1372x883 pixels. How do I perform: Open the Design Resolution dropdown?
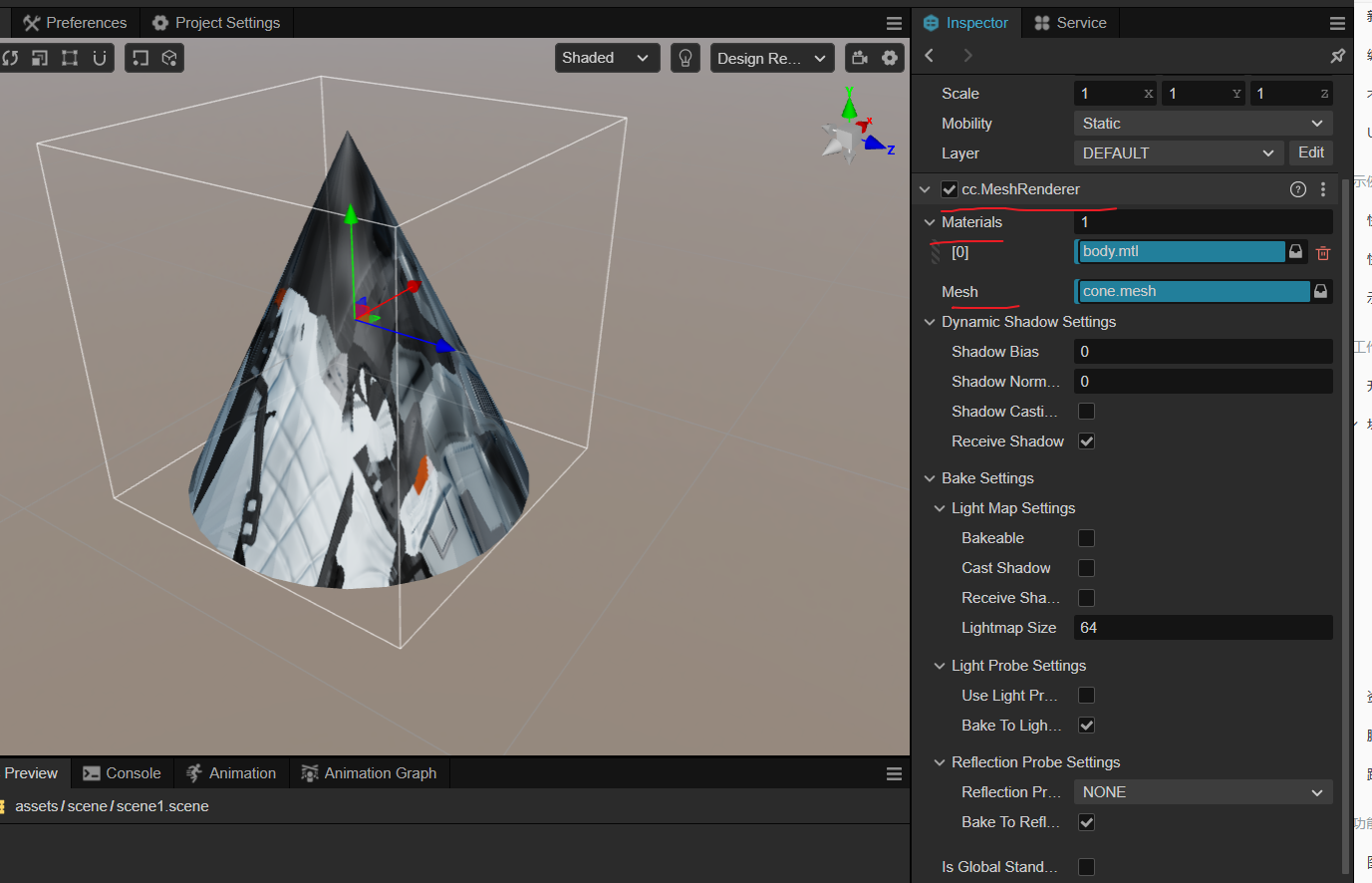click(x=772, y=58)
